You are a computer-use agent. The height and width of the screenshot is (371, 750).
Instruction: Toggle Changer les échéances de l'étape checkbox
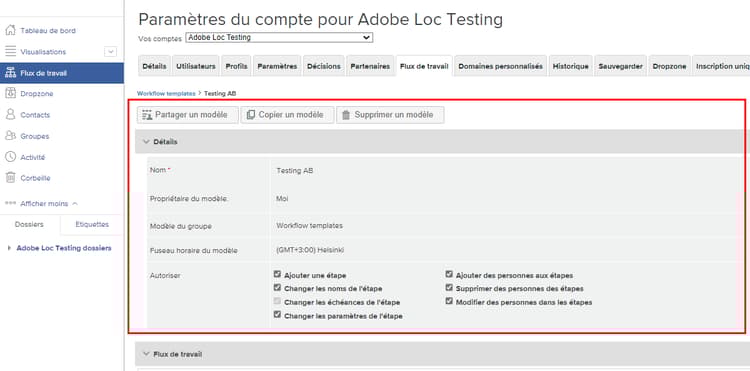(277, 301)
